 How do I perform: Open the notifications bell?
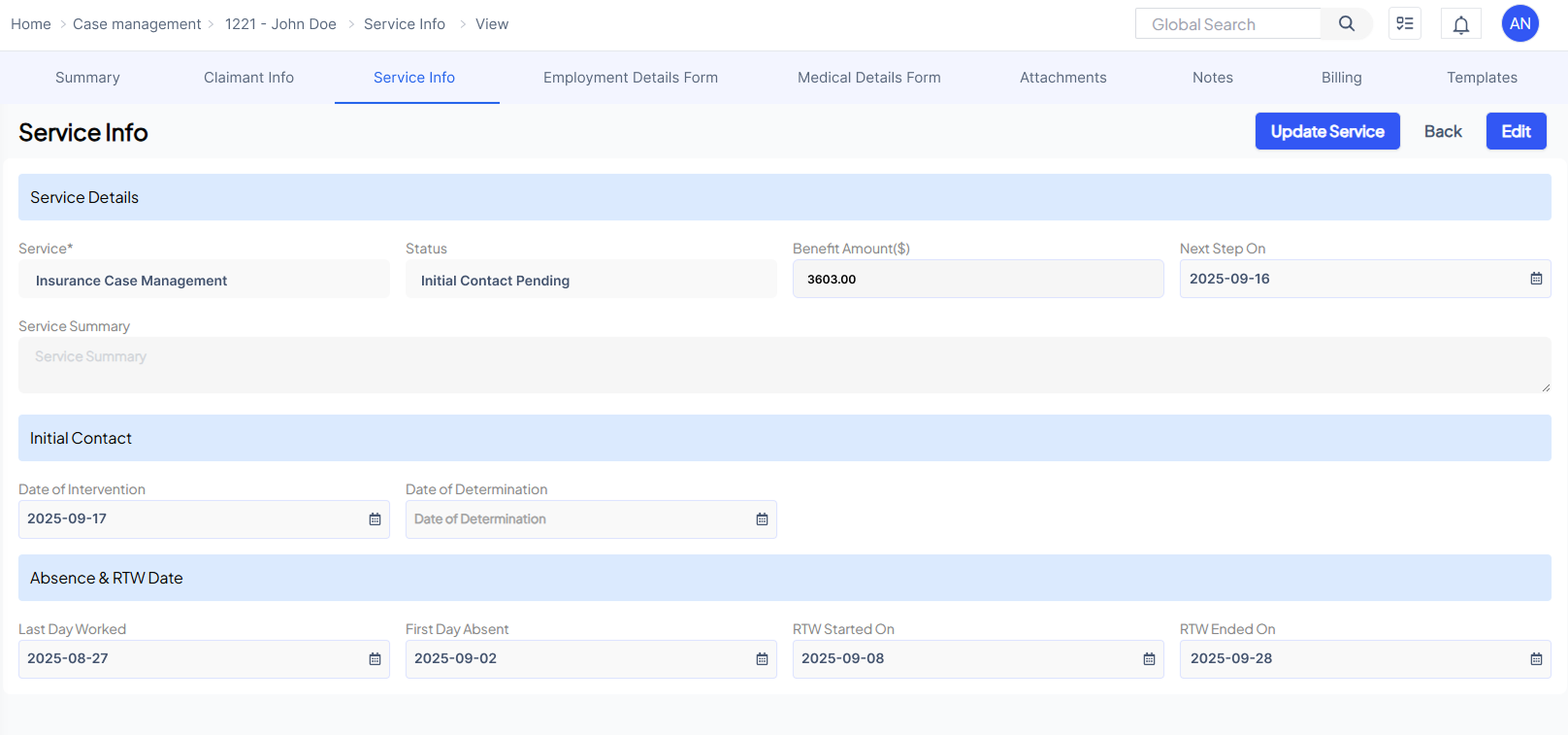(1460, 24)
